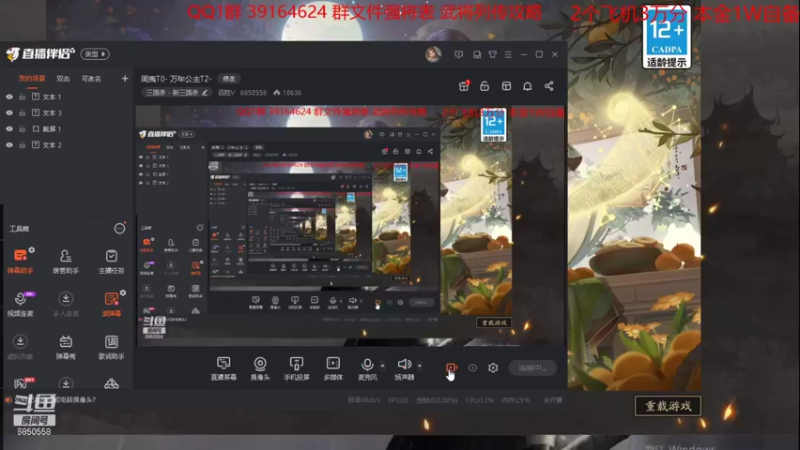Toggle lock on 文本 1 layer
The width and height of the screenshot is (800, 450).
coord(22,96)
